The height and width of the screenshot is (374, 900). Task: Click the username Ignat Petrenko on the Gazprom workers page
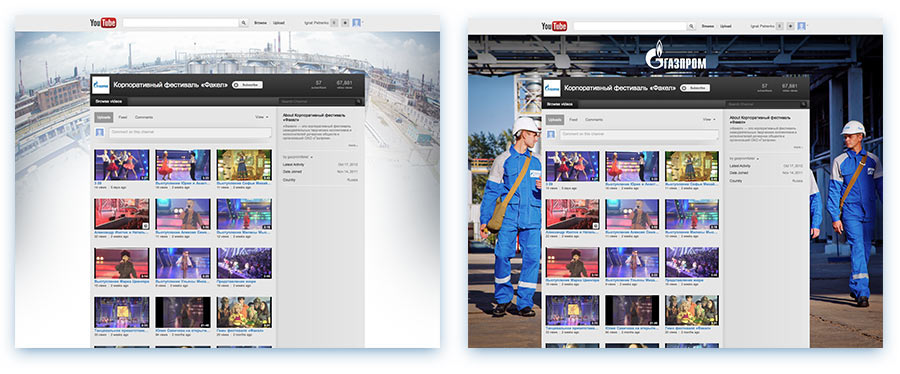click(x=762, y=26)
